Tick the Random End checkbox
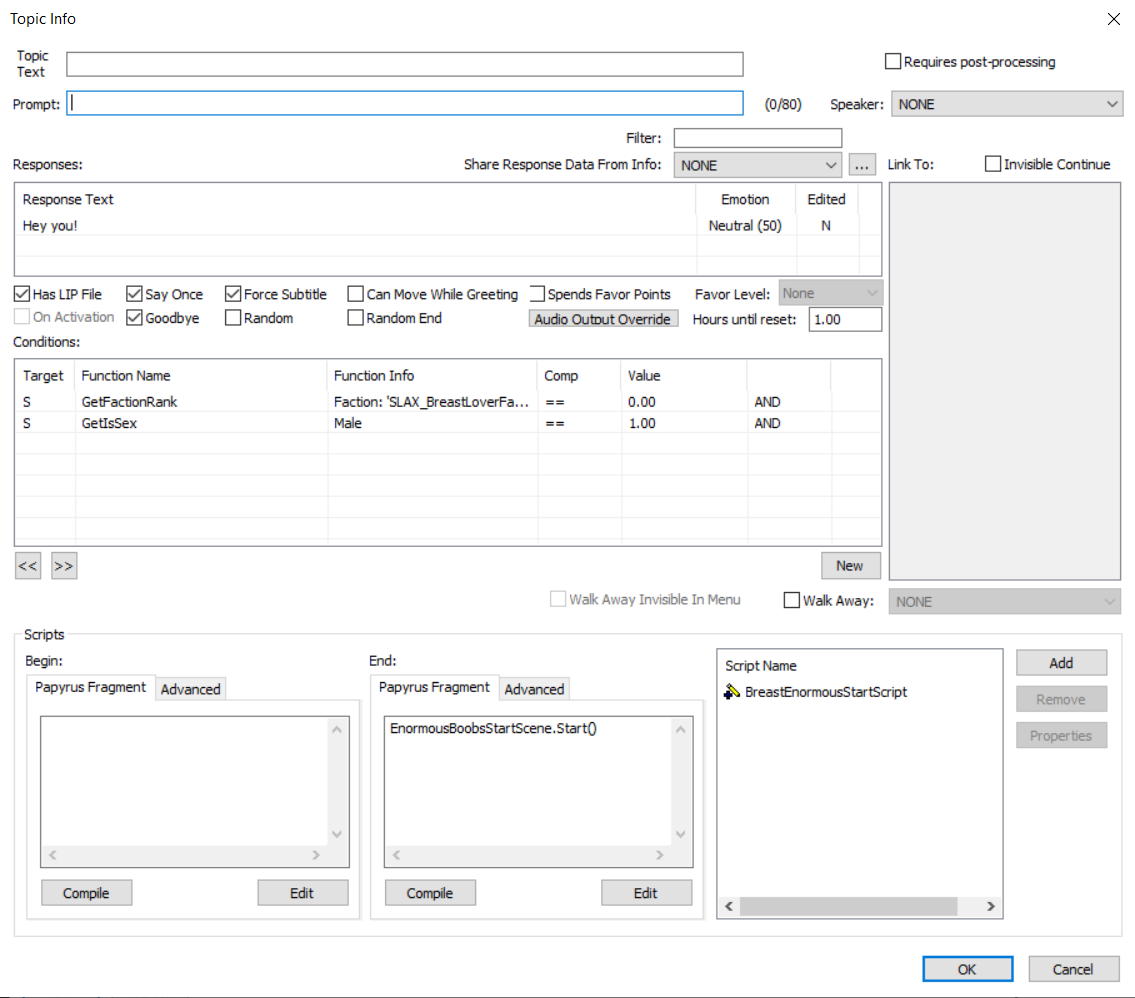The height and width of the screenshot is (998, 1135). (355, 318)
